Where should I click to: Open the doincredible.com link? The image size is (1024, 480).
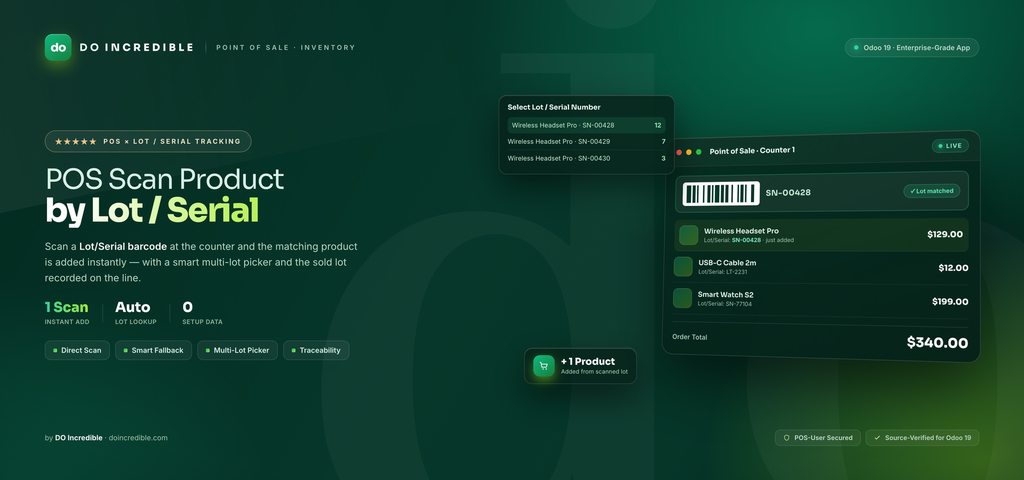pyautogui.click(x=138, y=438)
